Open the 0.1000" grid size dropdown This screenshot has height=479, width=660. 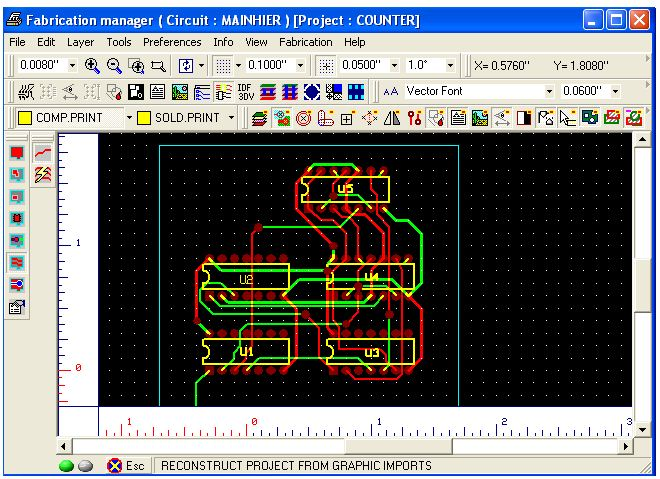click(x=300, y=66)
